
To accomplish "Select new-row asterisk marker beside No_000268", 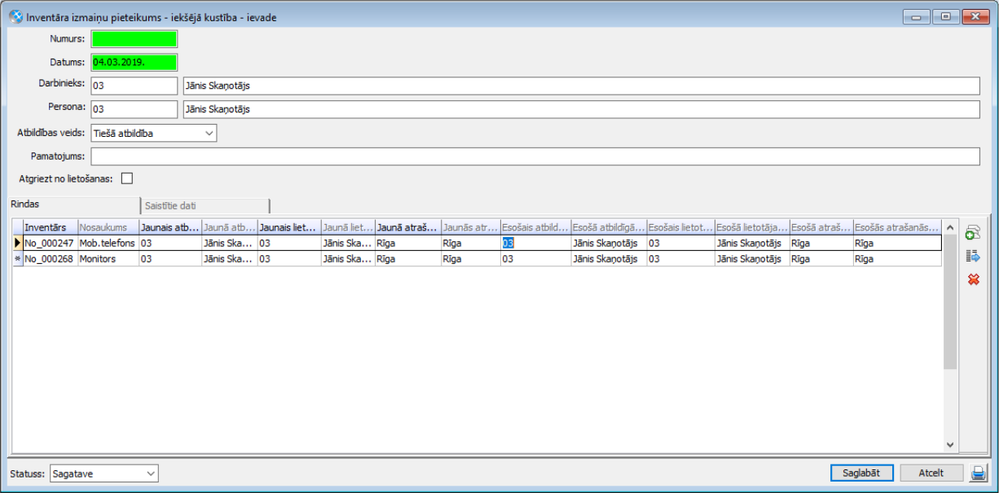I will 18,259.
